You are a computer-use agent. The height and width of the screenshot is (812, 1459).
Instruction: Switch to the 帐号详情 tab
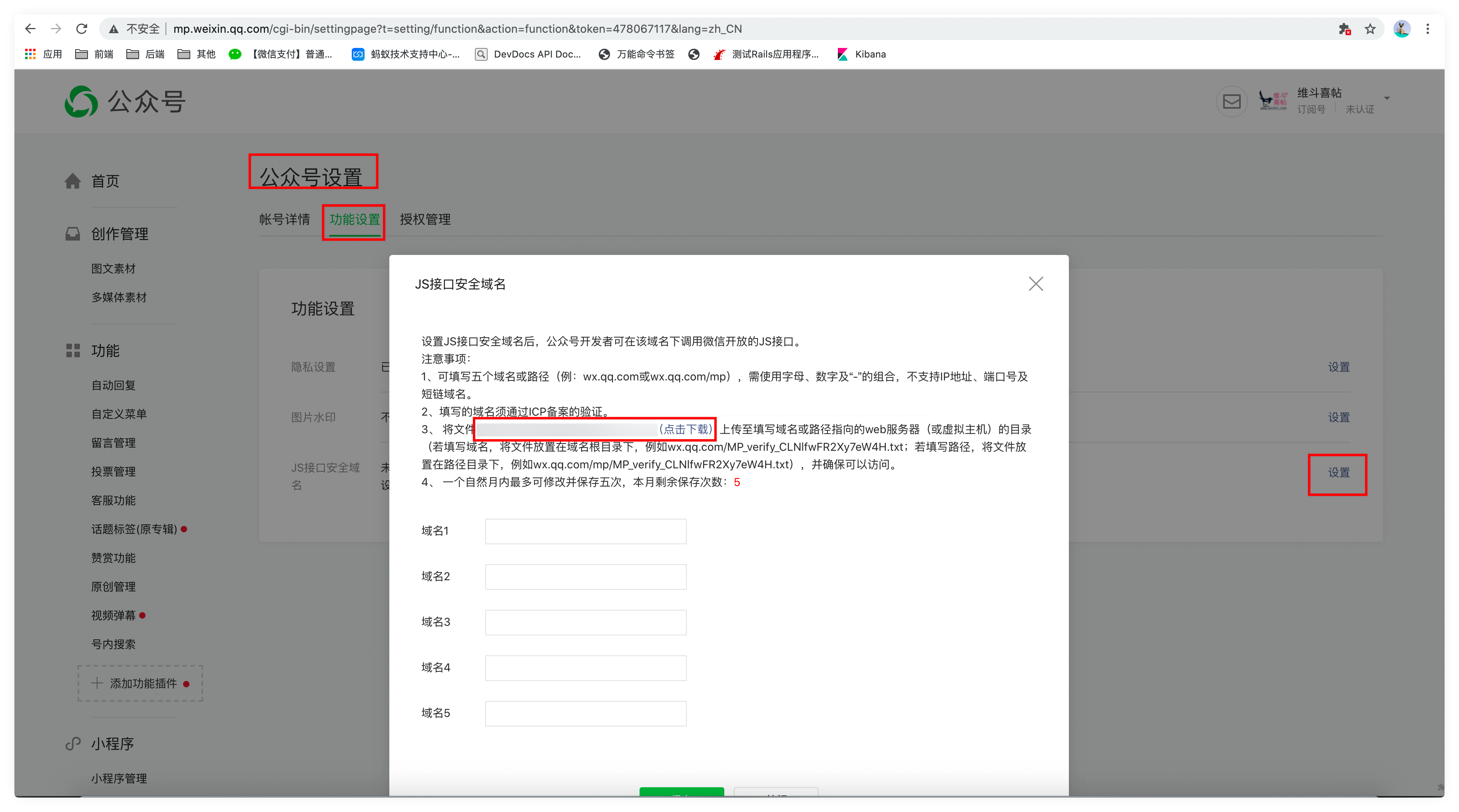(x=284, y=219)
